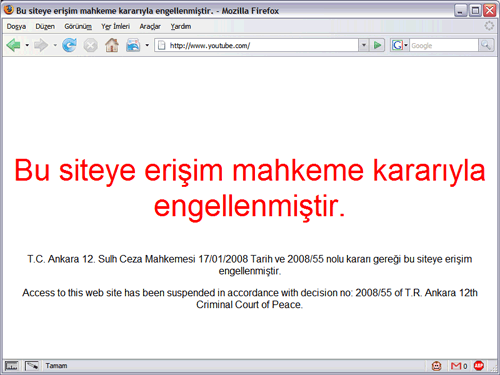This screenshot has height=375, width=500.
Task: Open the search engine selector dropdown arrow
Action: pyautogui.click(x=406, y=45)
